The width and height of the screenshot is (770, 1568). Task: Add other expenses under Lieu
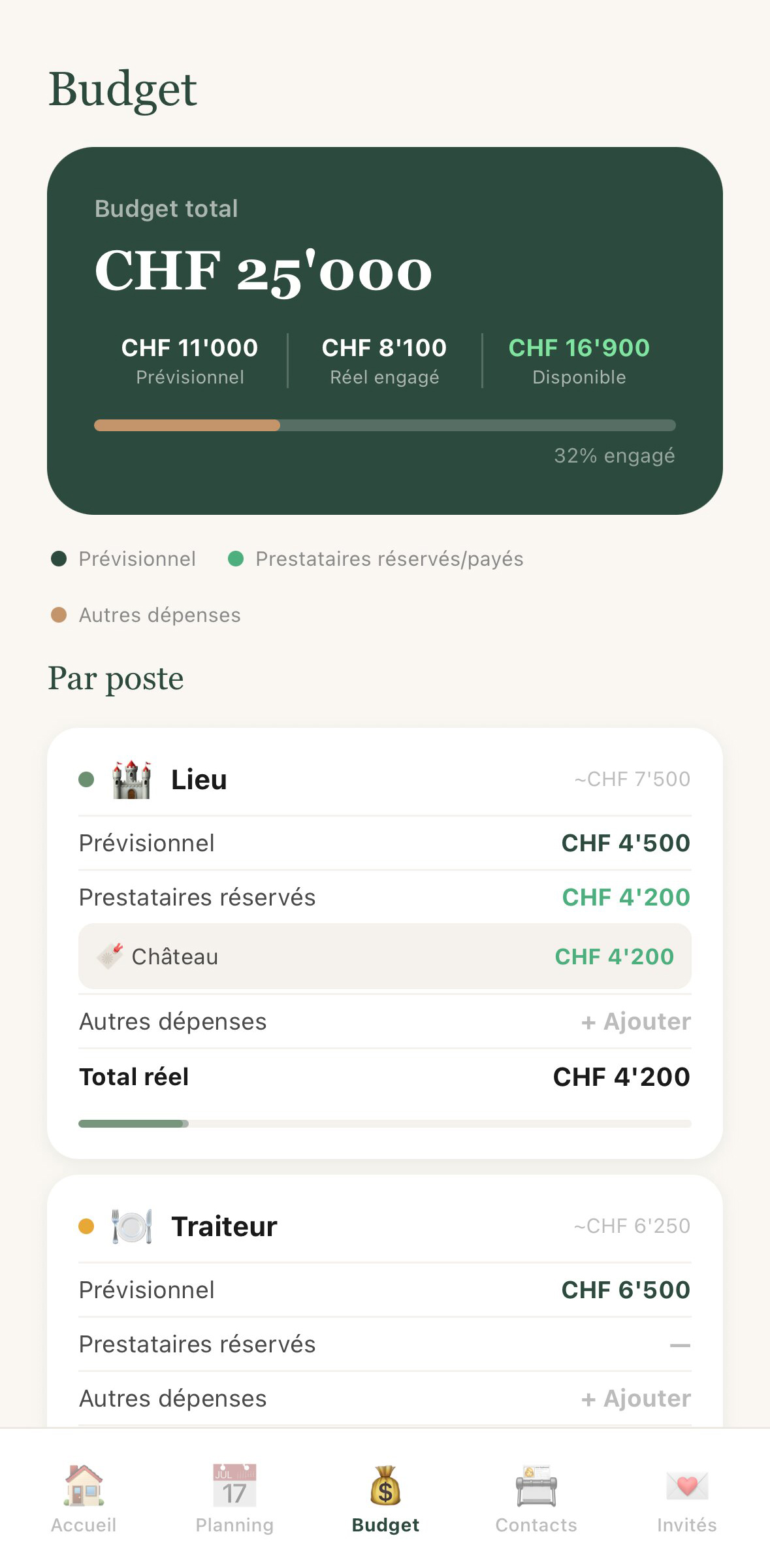pyautogui.click(x=635, y=1022)
